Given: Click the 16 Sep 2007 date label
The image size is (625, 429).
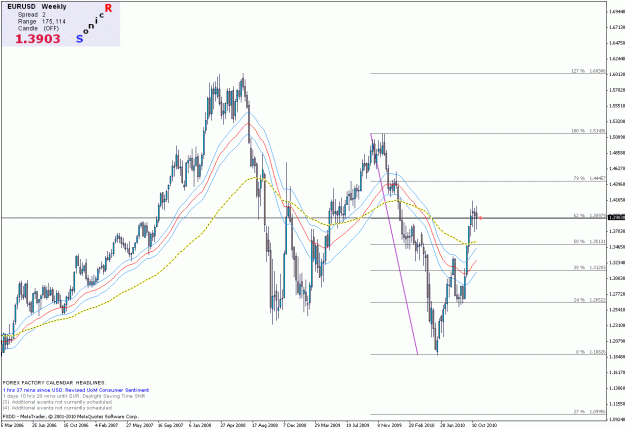Looking at the screenshot, I should click(170, 425).
